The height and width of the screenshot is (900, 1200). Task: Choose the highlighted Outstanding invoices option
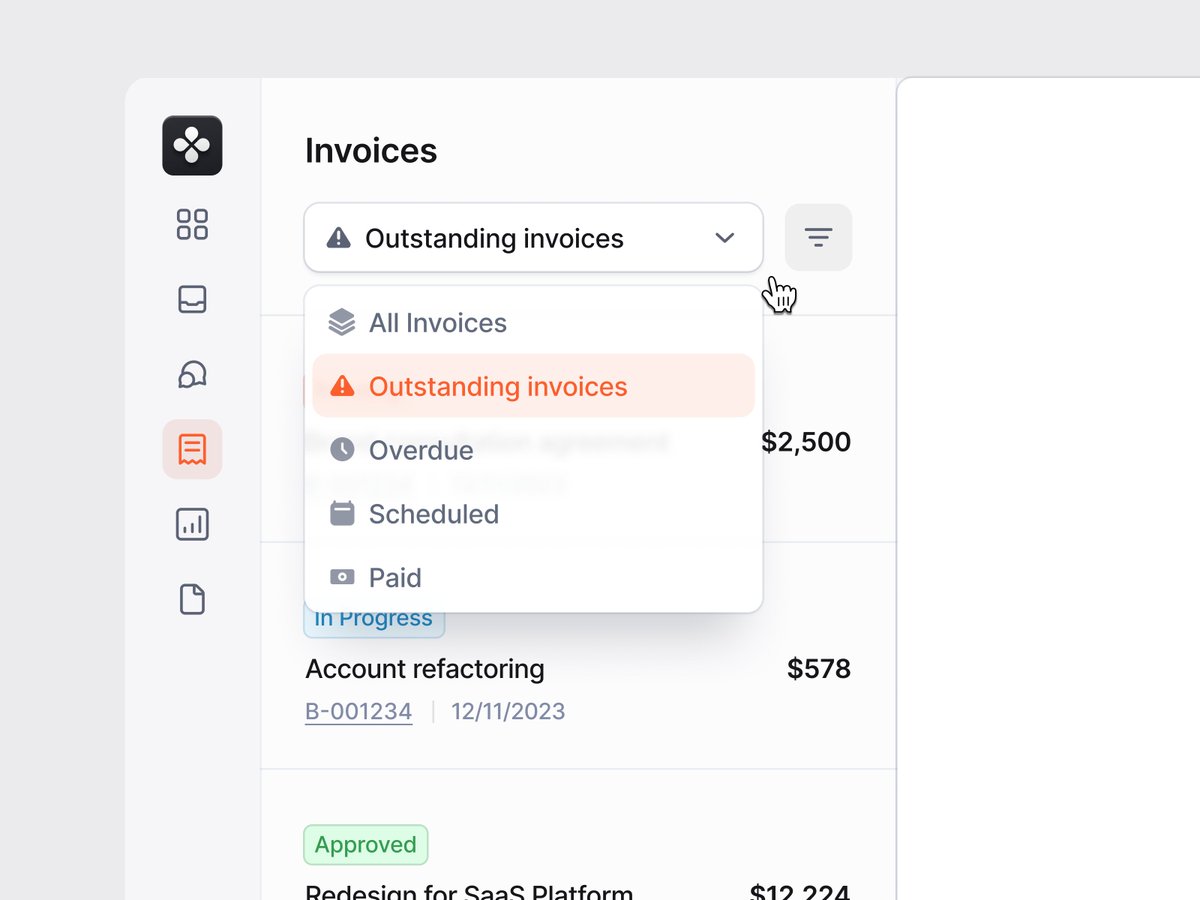tap(533, 386)
